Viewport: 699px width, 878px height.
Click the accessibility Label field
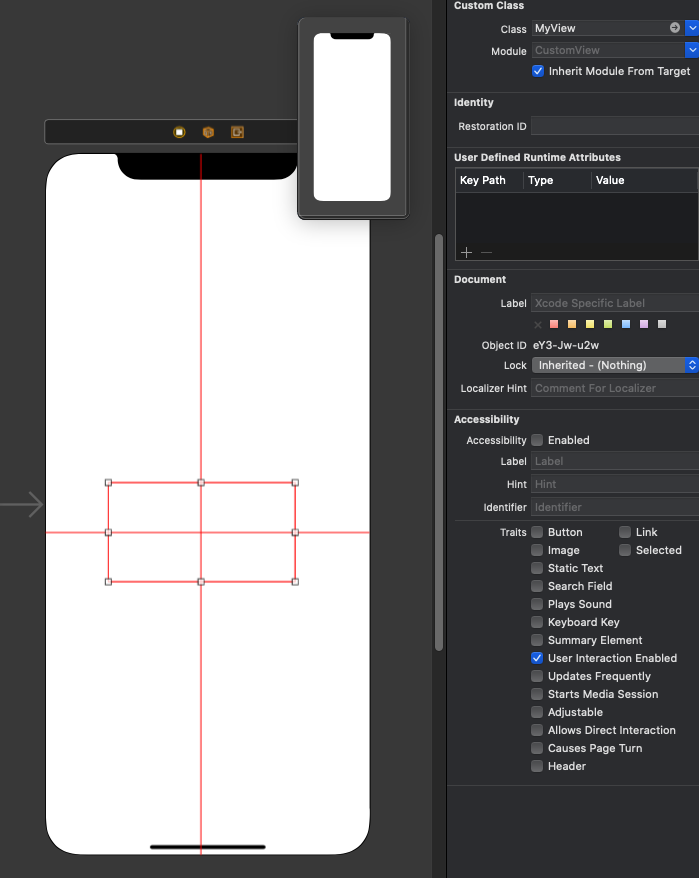click(x=615, y=461)
